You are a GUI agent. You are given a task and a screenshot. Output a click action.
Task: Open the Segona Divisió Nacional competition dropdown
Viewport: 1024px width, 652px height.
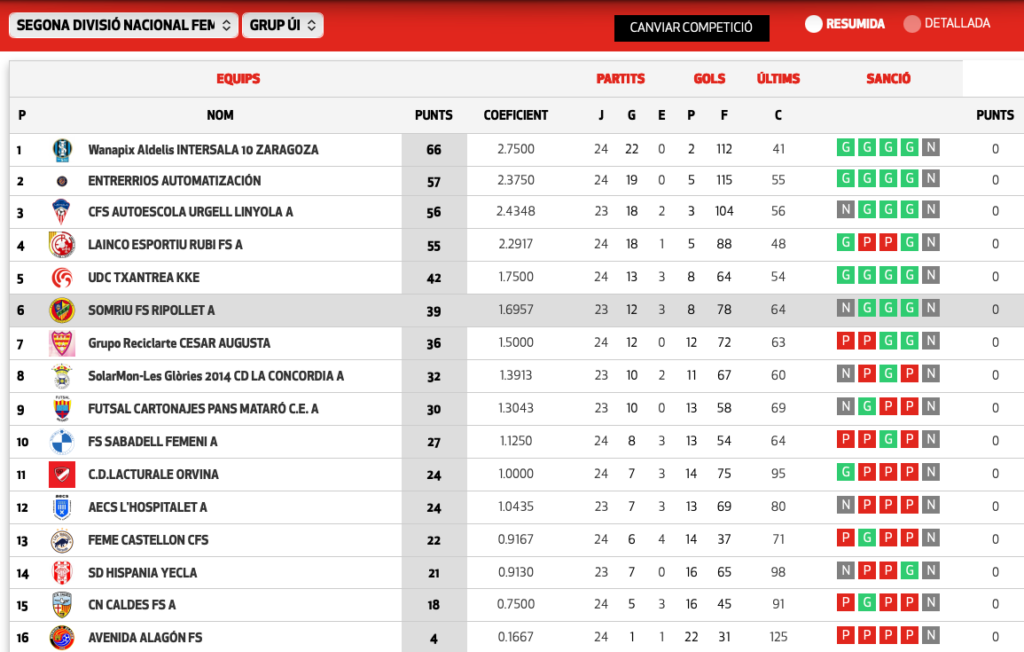point(123,25)
